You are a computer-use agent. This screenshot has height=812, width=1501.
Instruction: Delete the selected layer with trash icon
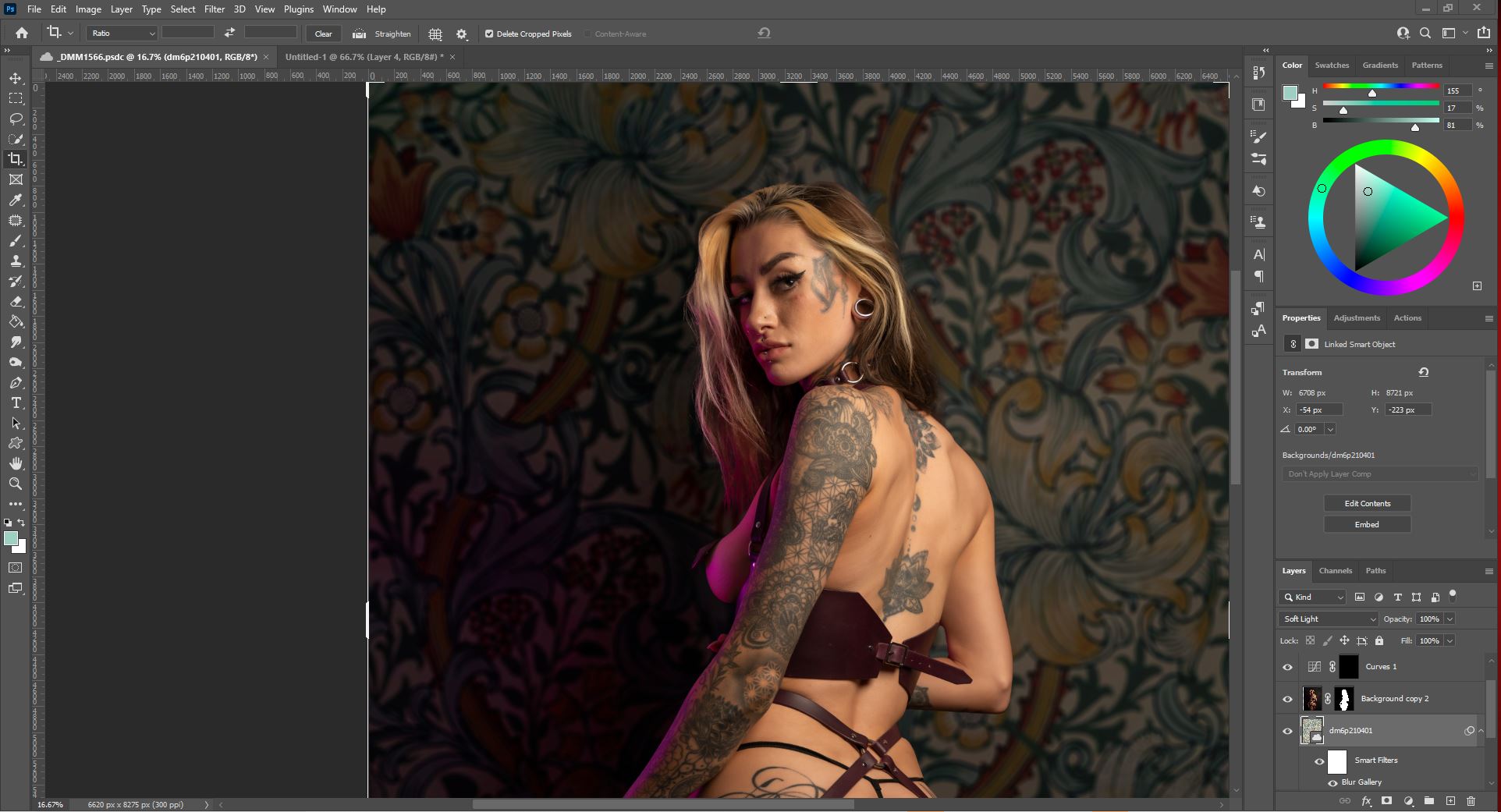point(1471,801)
